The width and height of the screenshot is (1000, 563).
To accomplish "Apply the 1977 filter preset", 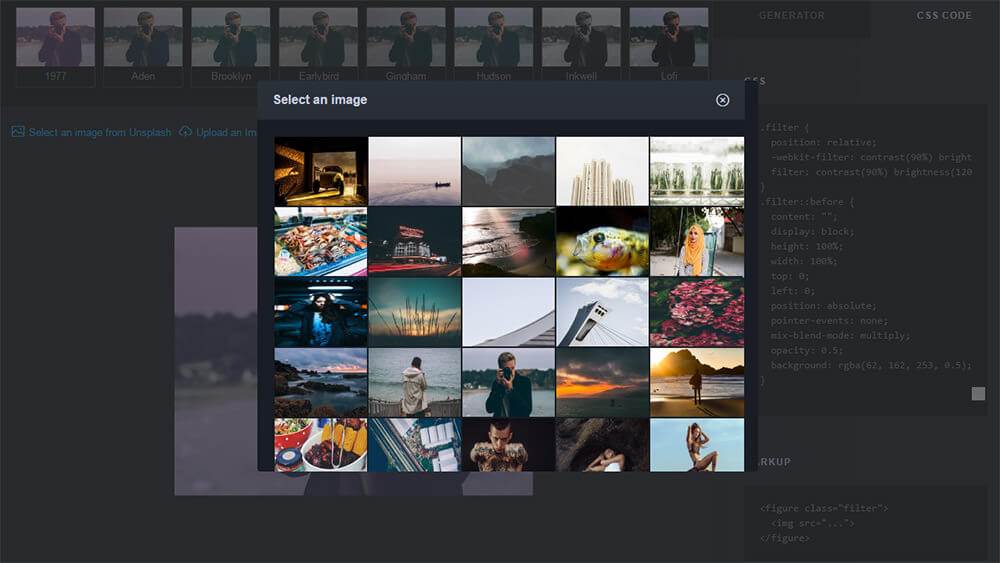I will tap(55, 47).
